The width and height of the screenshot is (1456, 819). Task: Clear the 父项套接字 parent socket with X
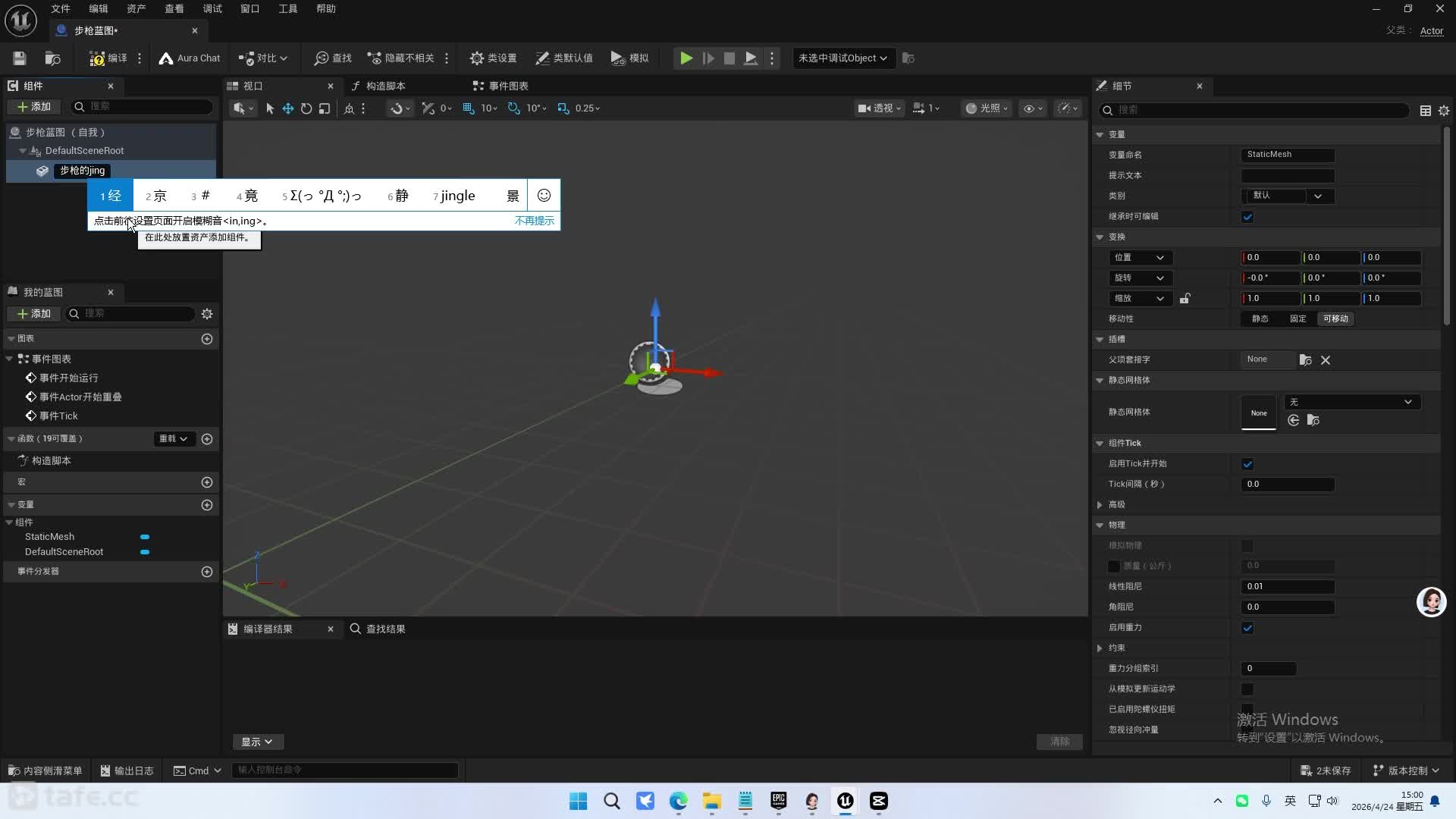pyautogui.click(x=1326, y=360)
